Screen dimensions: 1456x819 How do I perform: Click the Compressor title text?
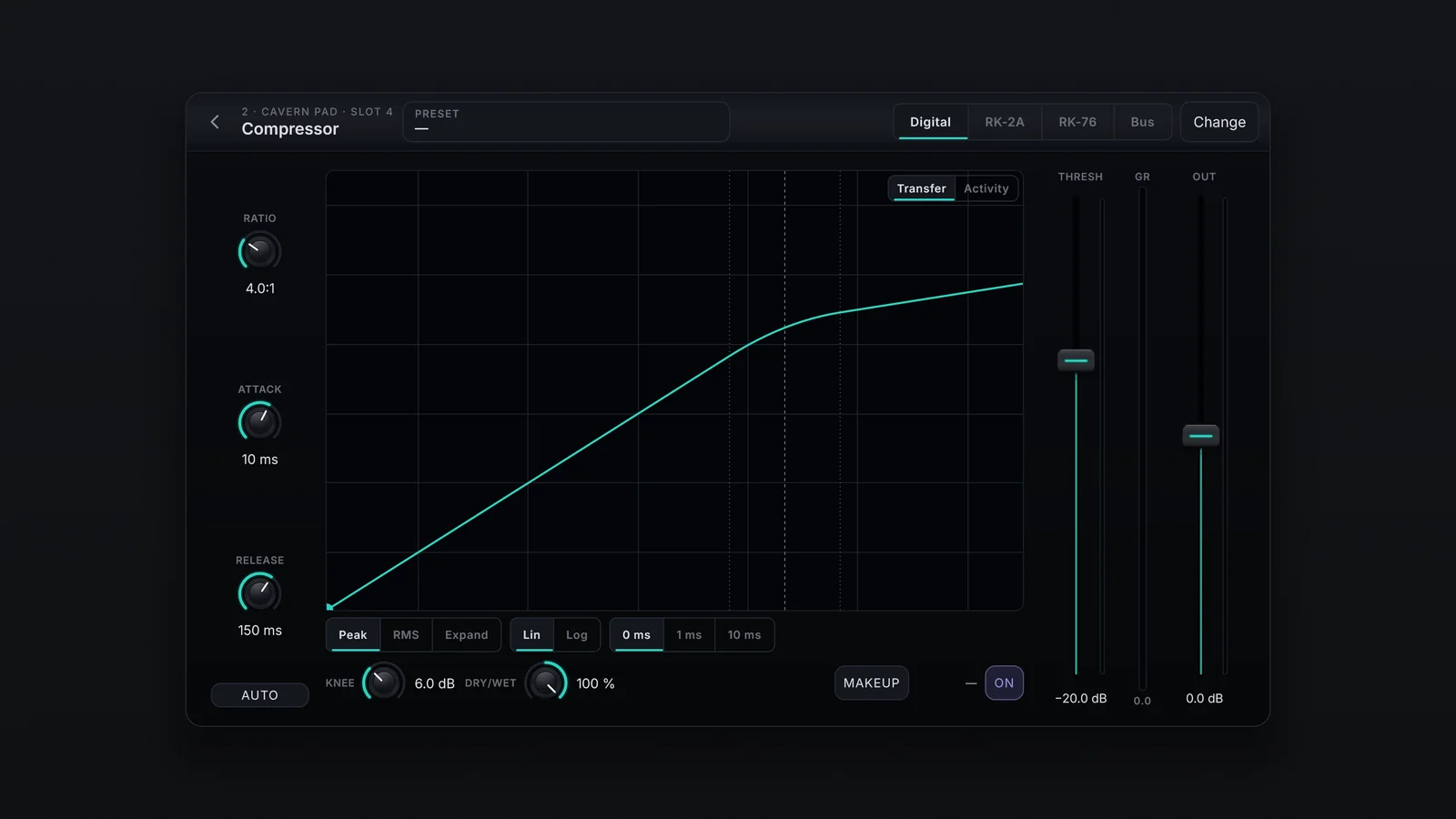290,129
